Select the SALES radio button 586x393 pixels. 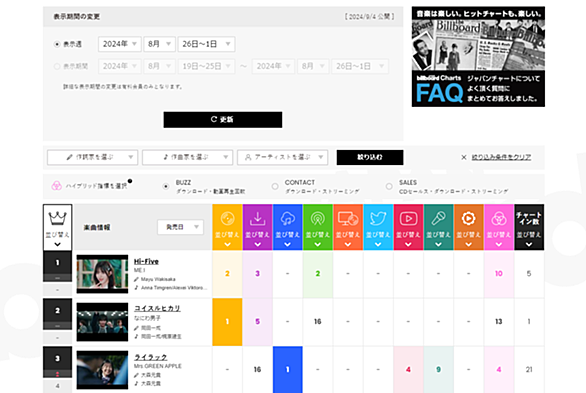(389, 186)
